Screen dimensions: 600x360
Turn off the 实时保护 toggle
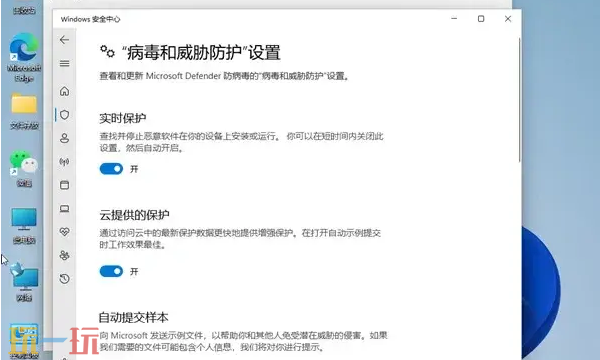(111, 169)
